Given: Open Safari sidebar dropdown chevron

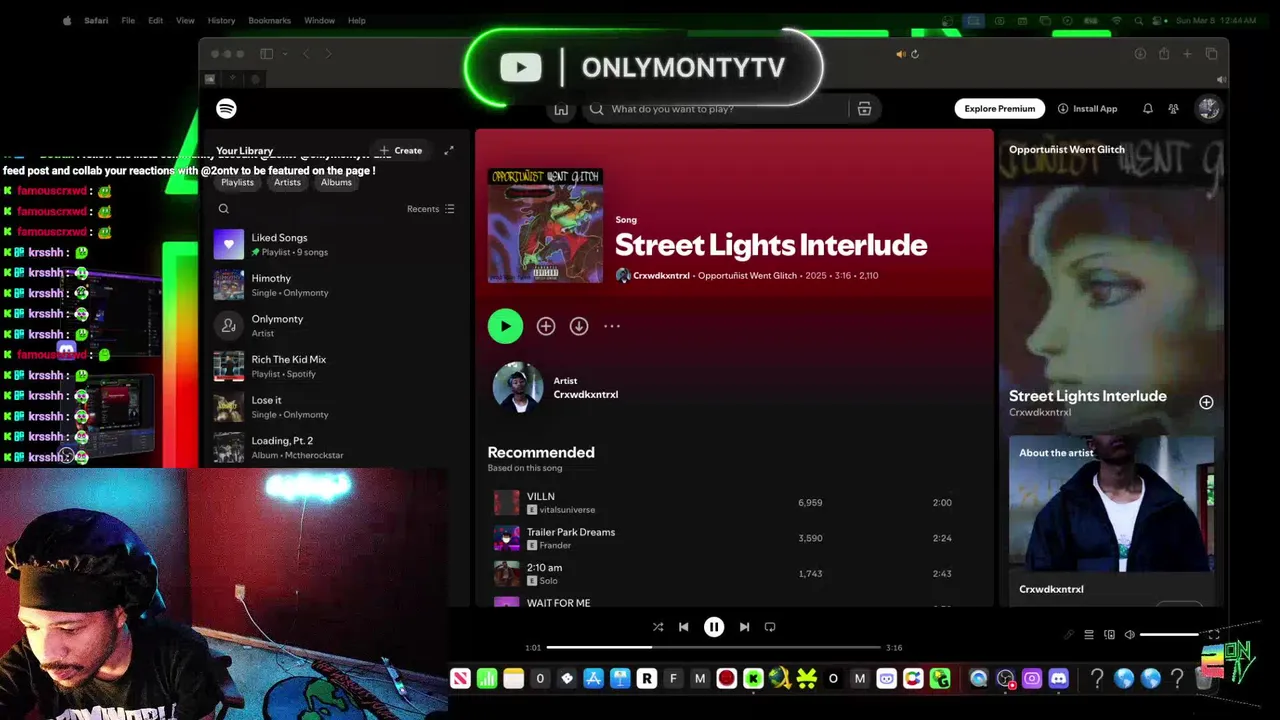Looking at the screenshot, I should pos(285,54).
